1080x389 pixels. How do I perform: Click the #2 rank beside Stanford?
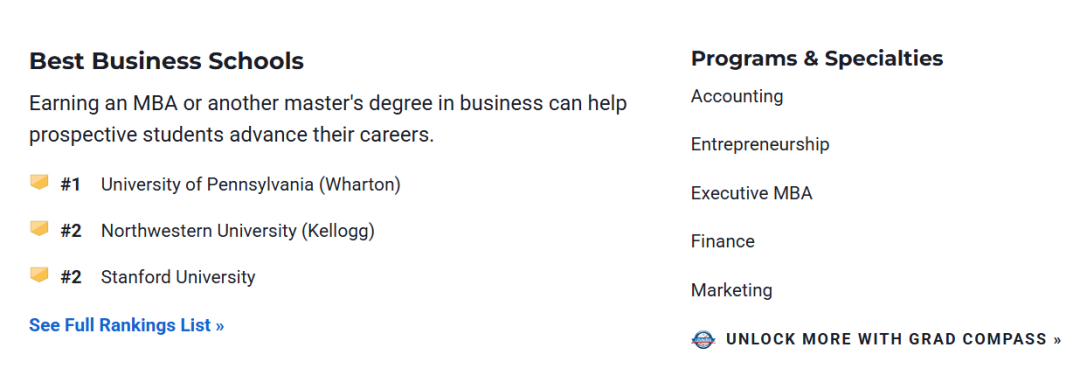click(x=71, y=277)
